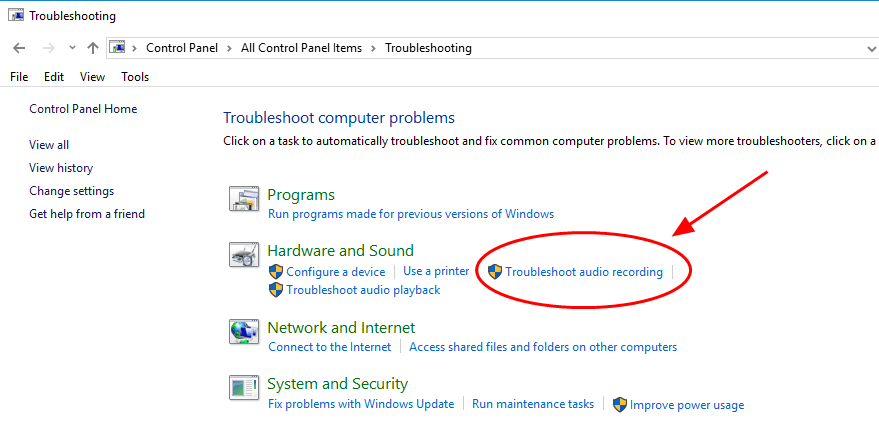
Task: Click the System and Security icon
Action: (244, 388)
